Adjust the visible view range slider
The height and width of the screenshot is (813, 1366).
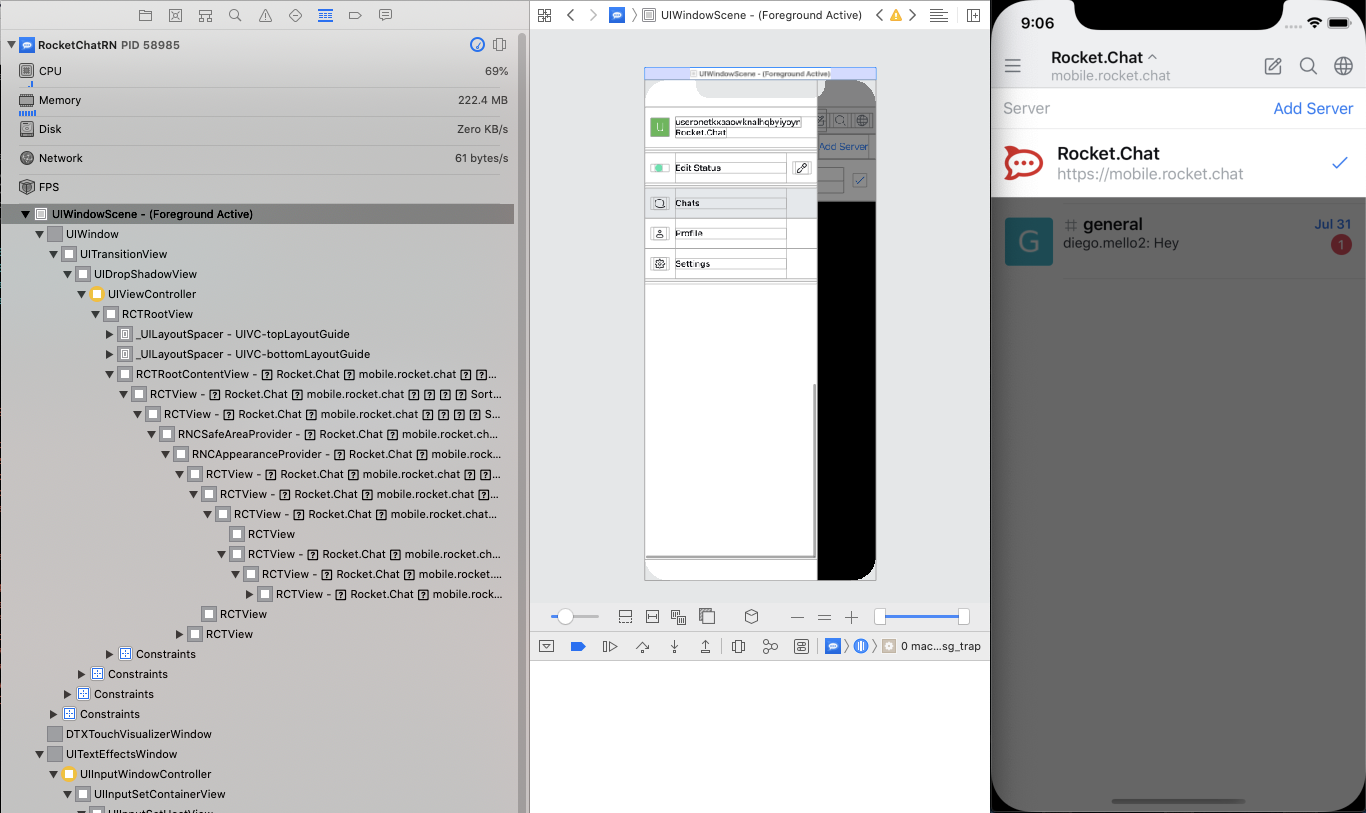922,617
